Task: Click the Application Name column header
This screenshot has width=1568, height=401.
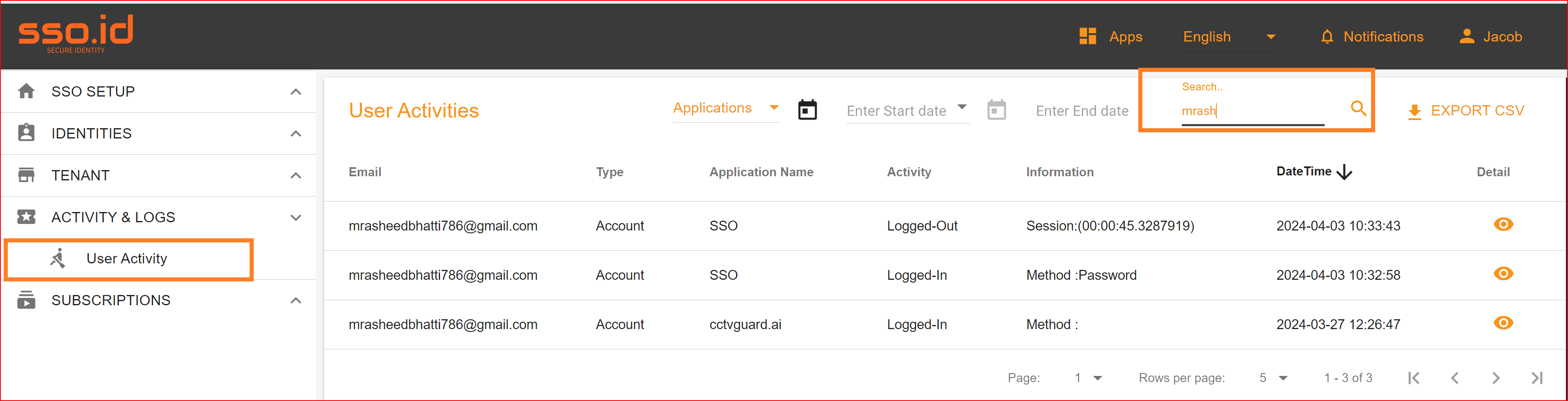Action: [x=761, y=172]
